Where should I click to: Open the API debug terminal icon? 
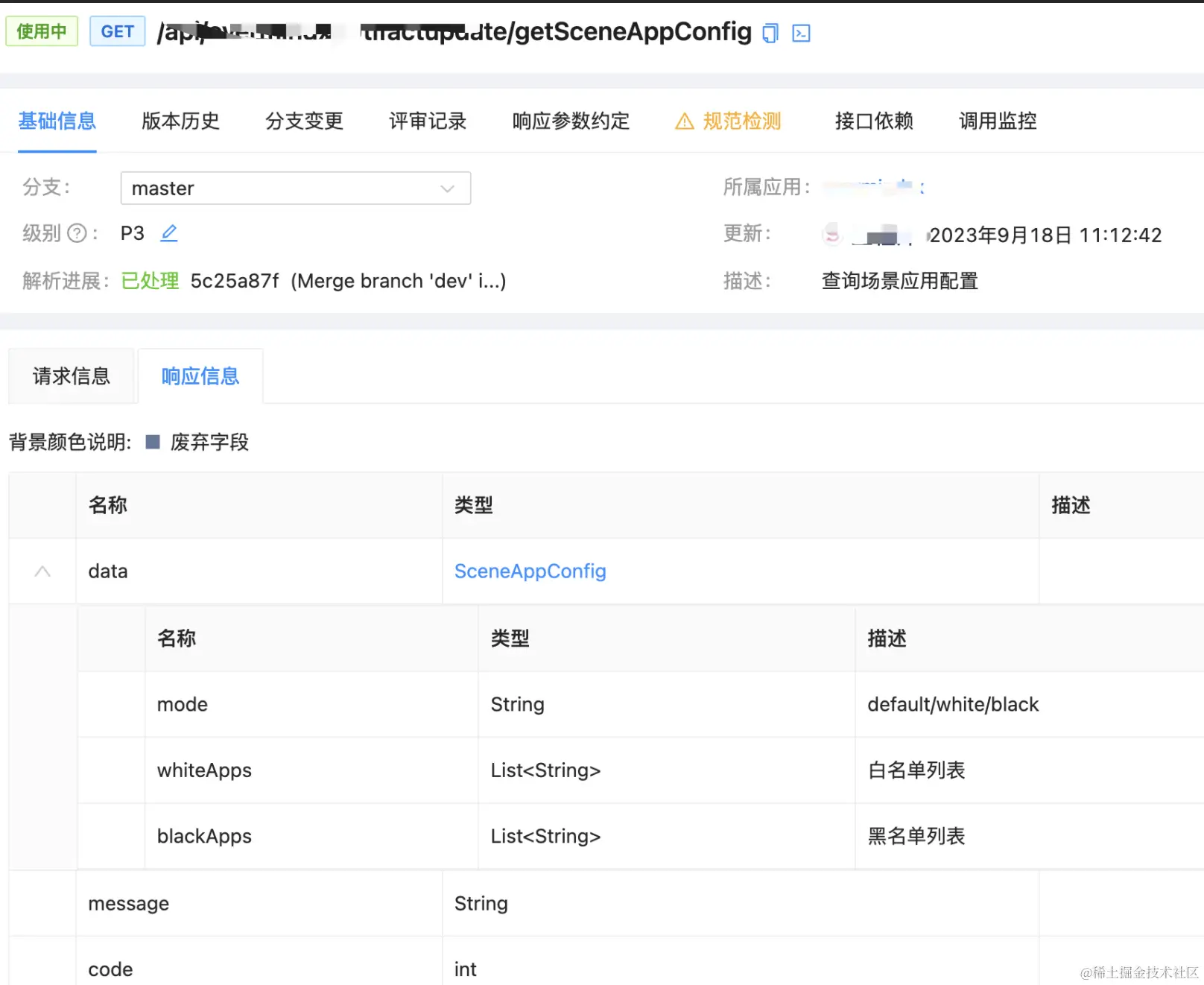(801, 32)
